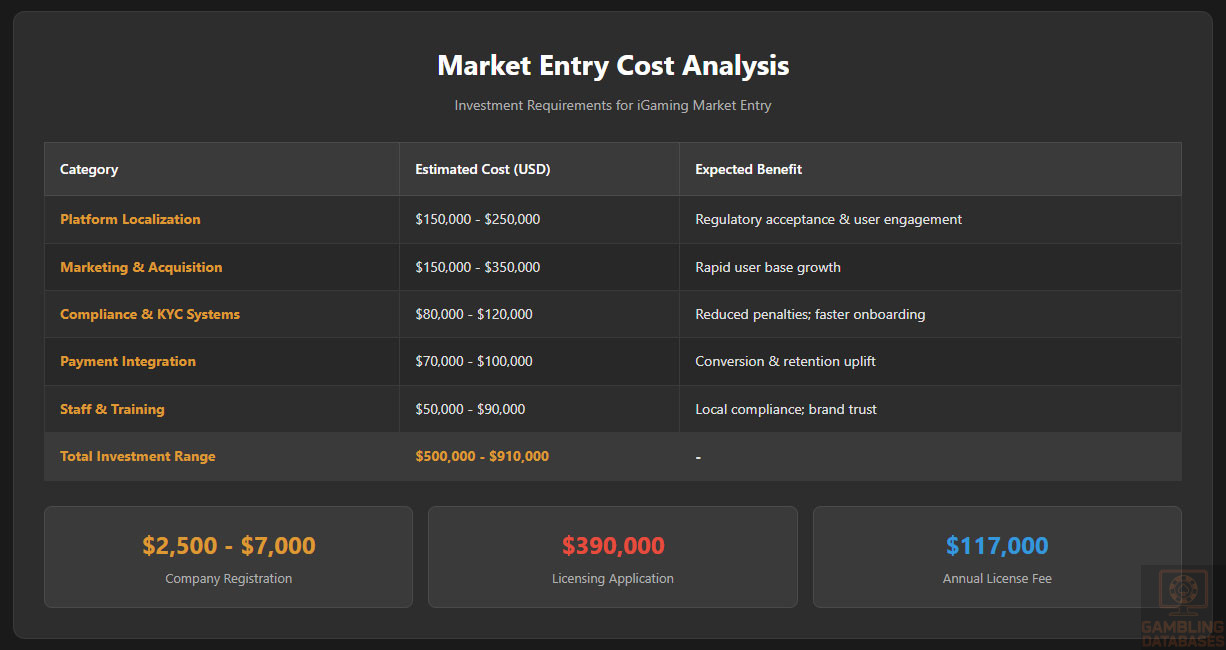The height and width of the screenshot is (650, 1226).
Task: Click the Expected Benefit column header
Action: point(748,169)
